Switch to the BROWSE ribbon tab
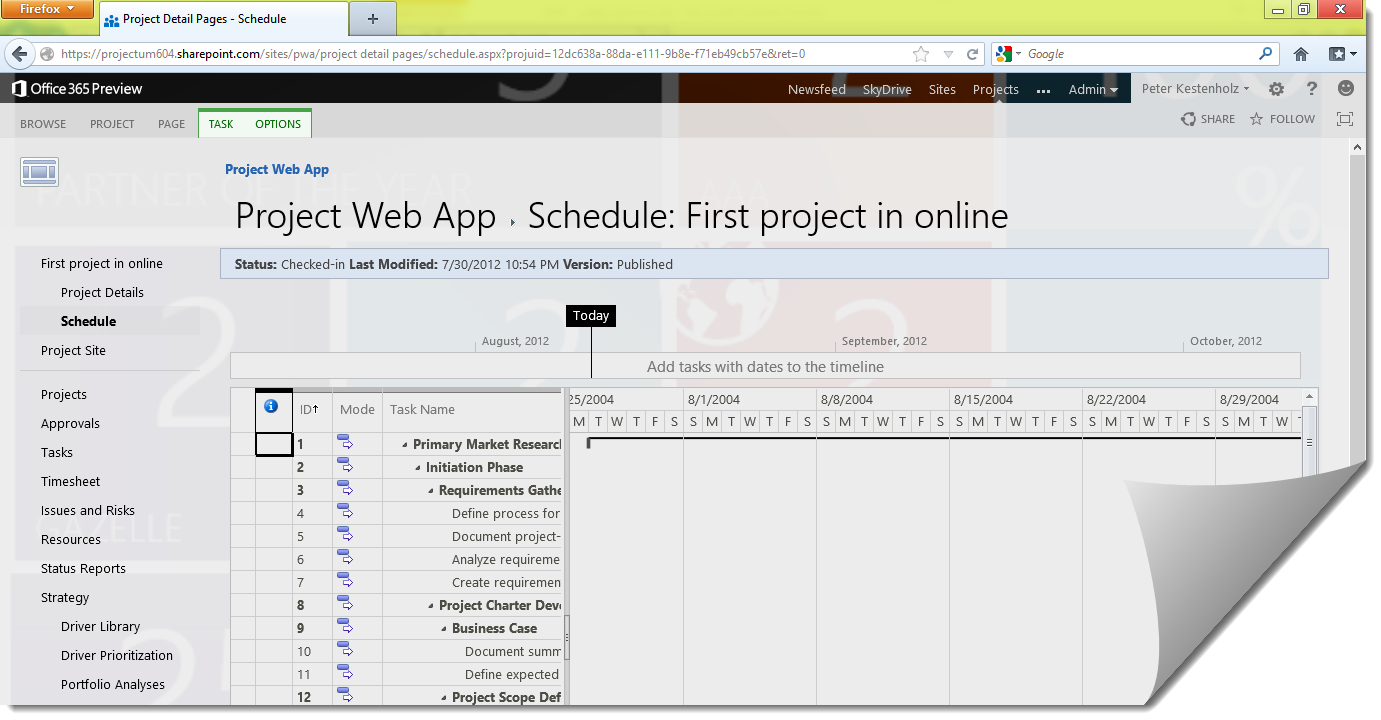Image resolution: width=1381 pixels, height=720 pixels. click(43, 124)
